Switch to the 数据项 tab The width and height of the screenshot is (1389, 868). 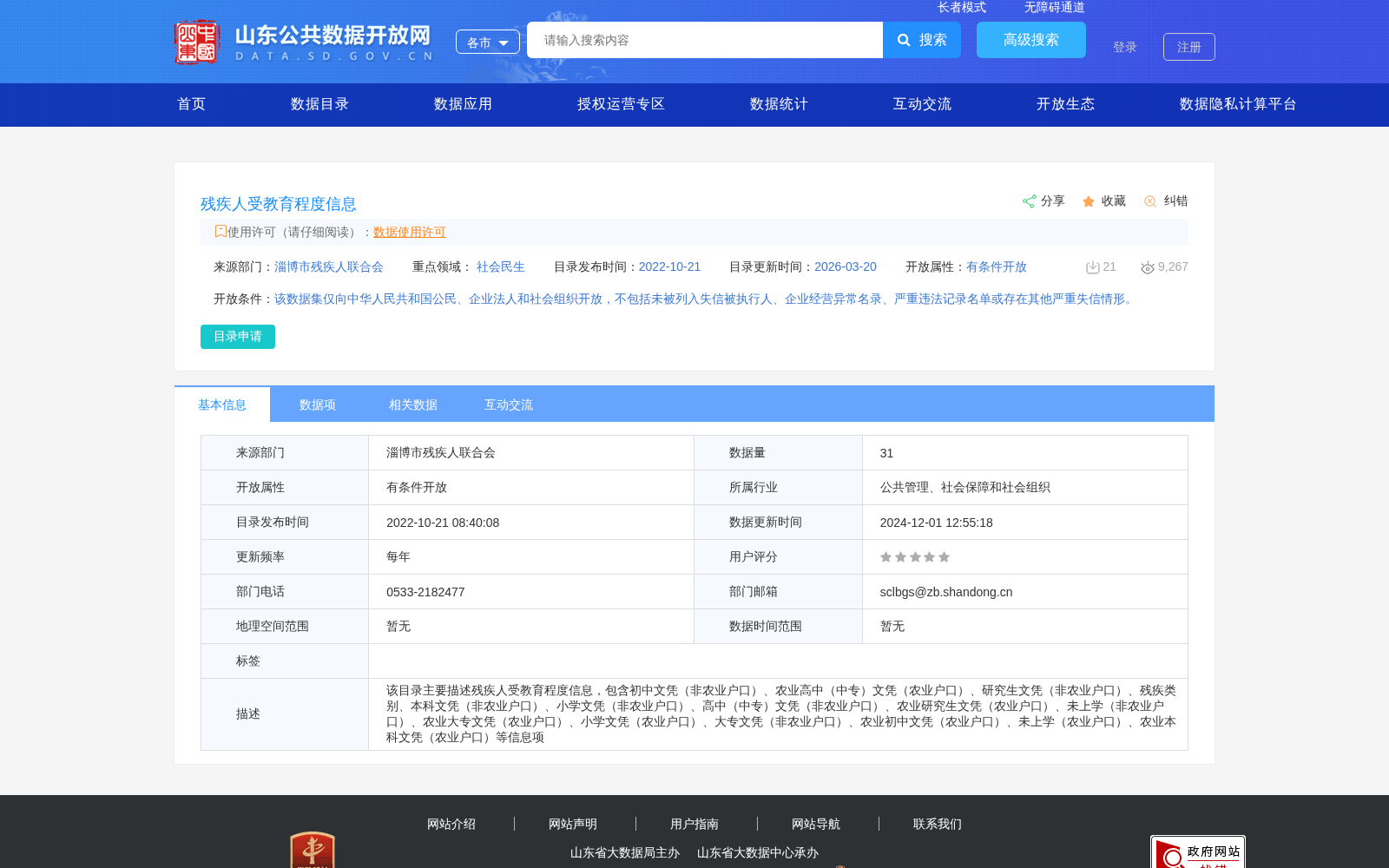(x=318, y=404)
